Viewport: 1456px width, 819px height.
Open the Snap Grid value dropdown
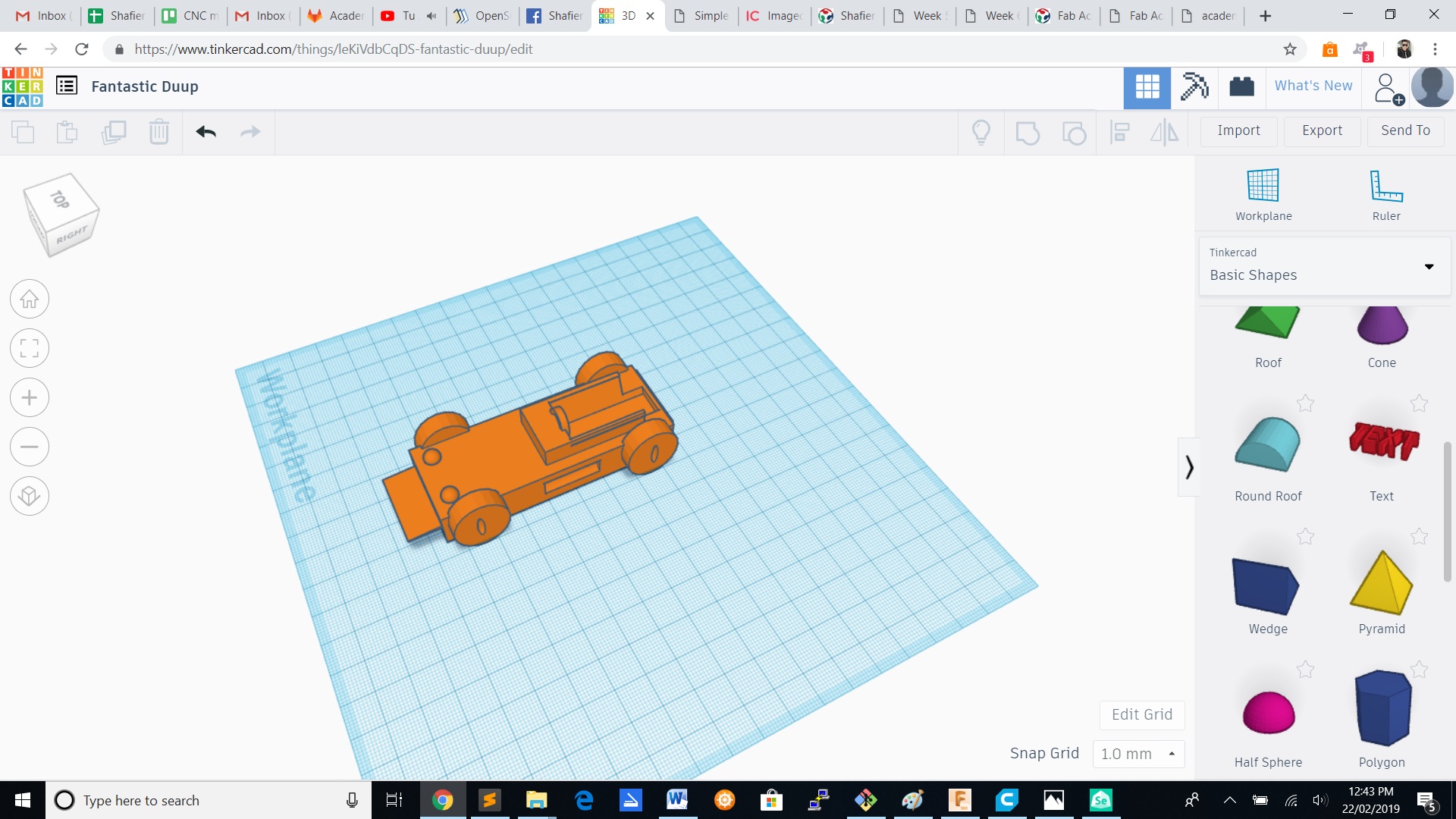click(x=1170, y=753)
